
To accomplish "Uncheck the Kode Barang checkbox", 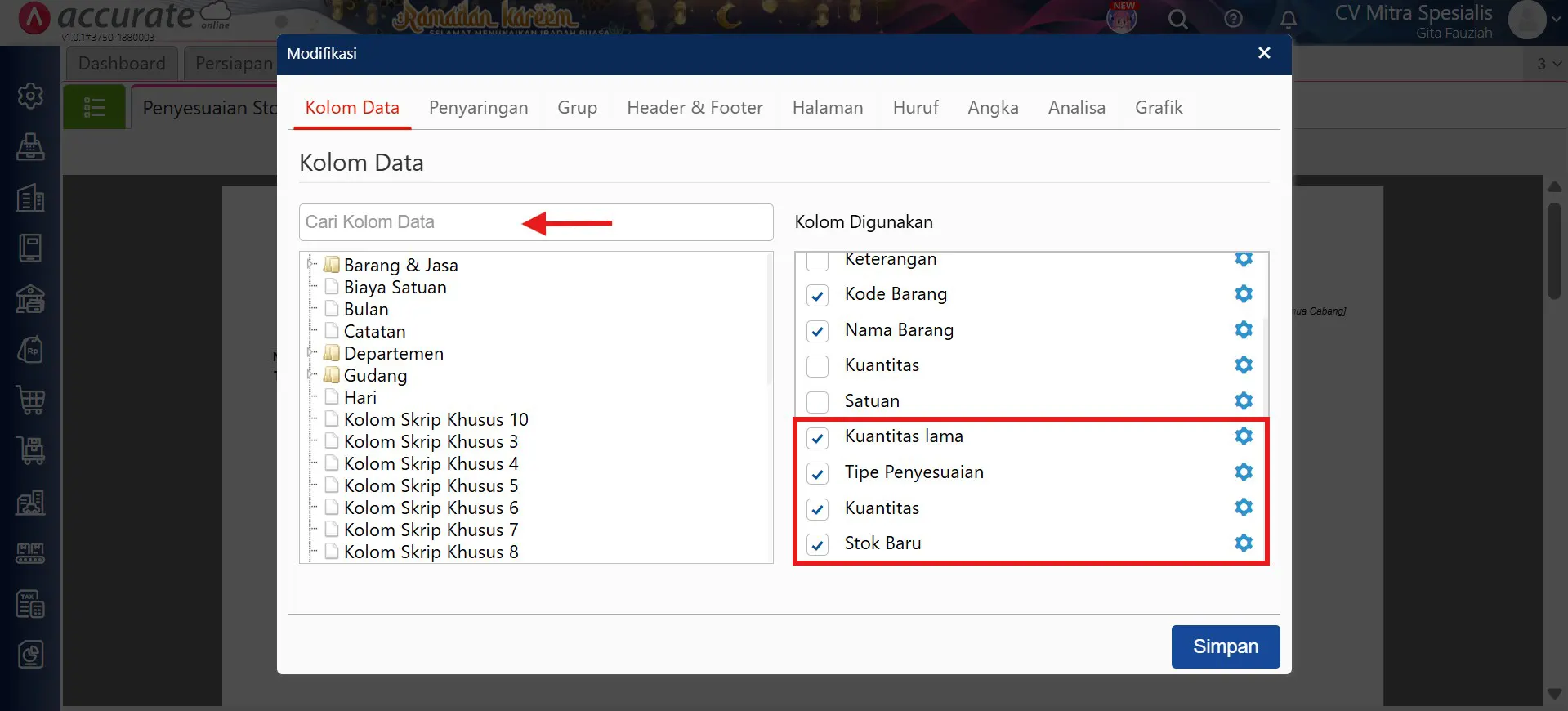I will pyautogui.click(x=817, y=295).
